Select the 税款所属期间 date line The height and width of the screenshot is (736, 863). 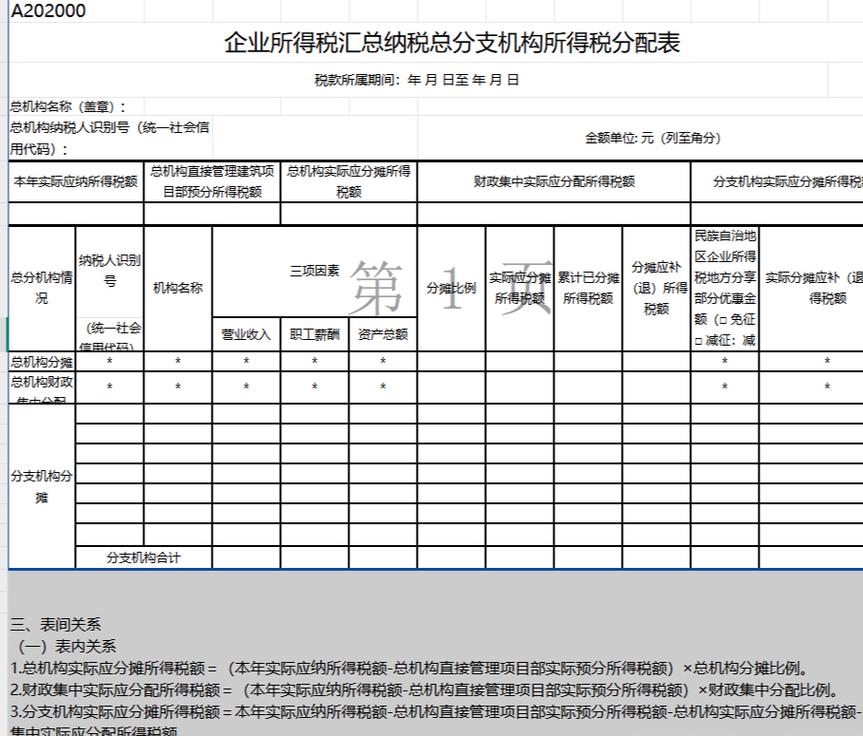click(x=417, y=80)
